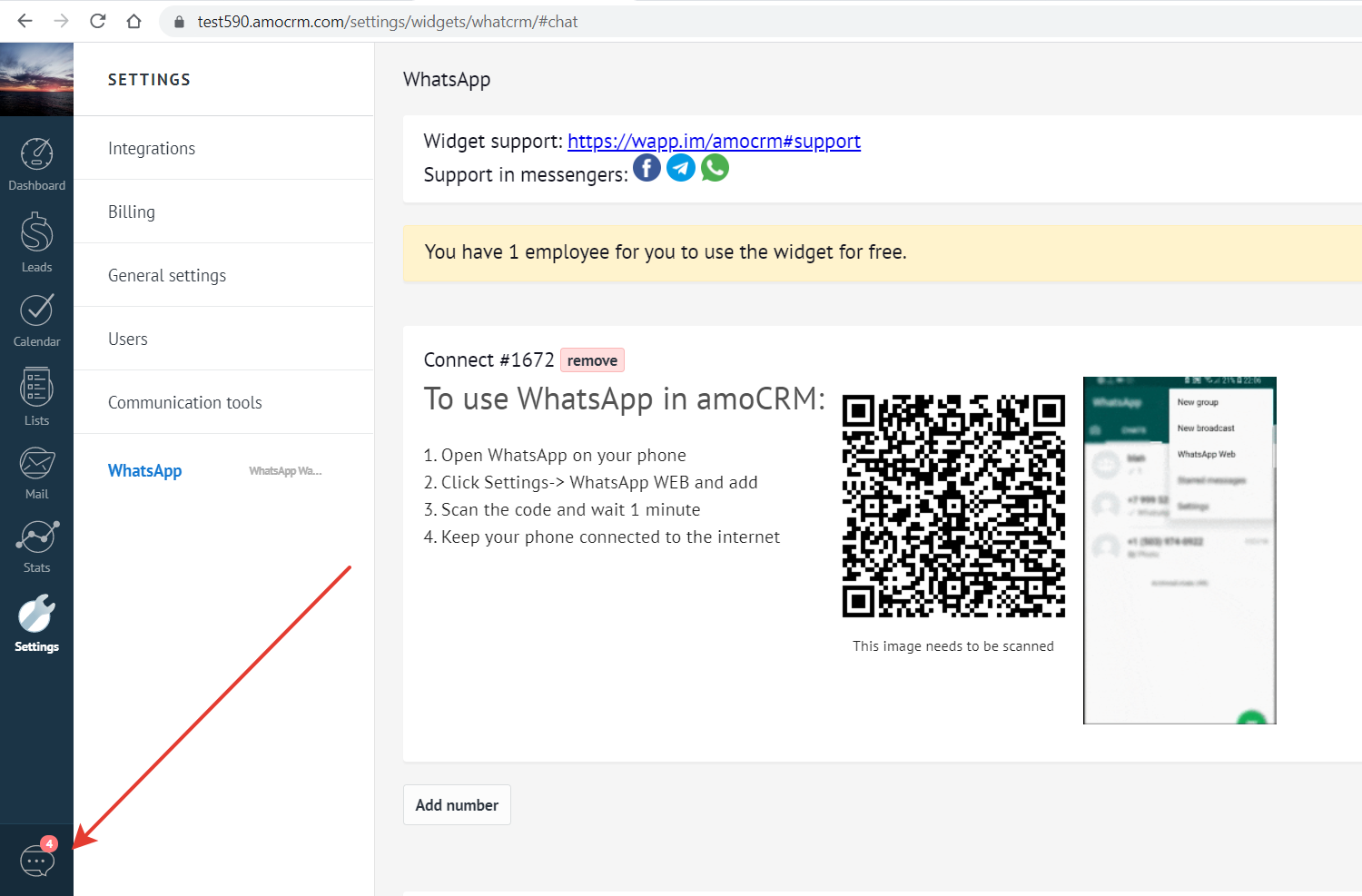Click Add number button
The width and height of the screenshot is (1362, 896).
pyautogui.click(x=457, y=805)
